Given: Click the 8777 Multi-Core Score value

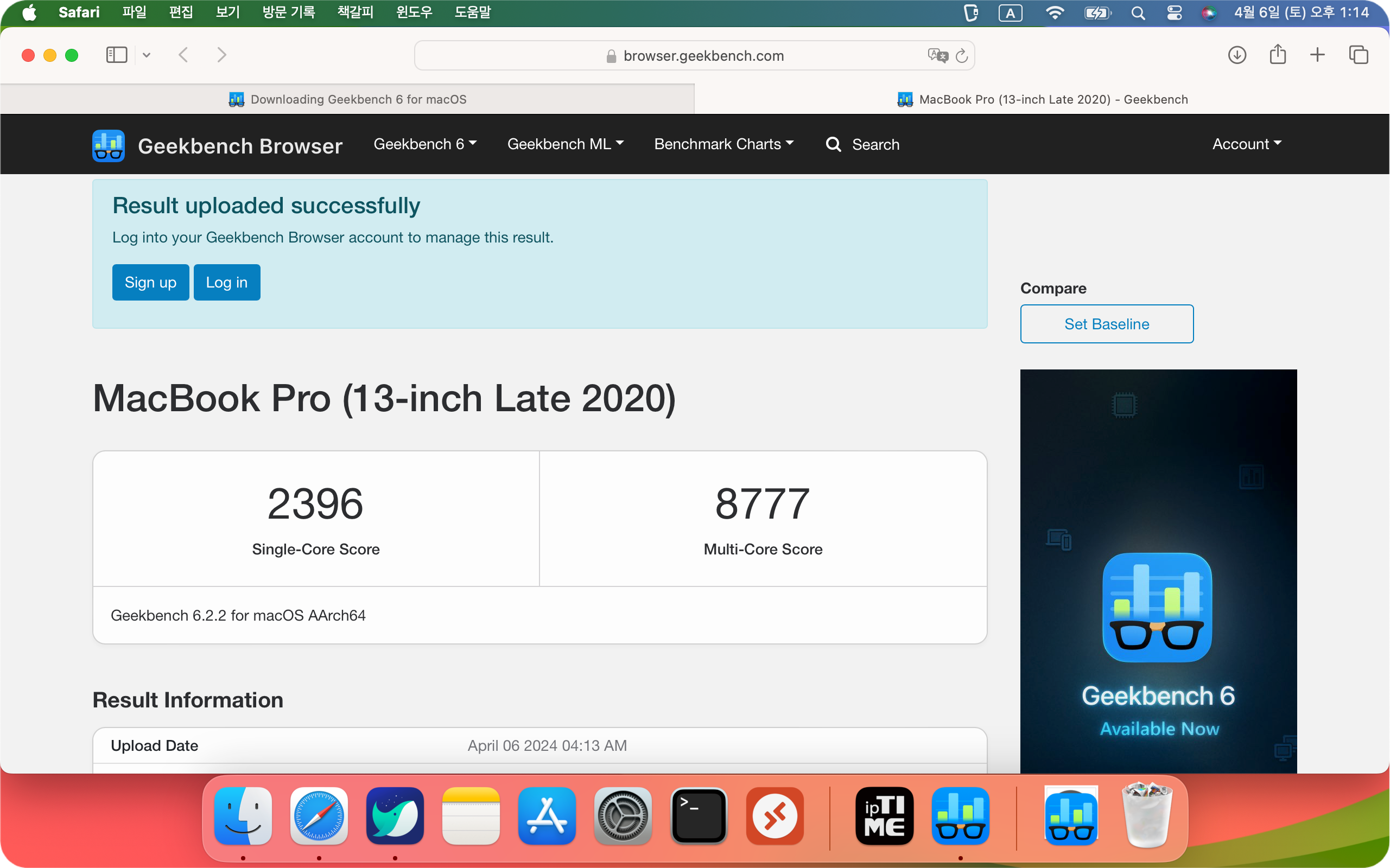Looking at the screenshot, I should coord(763,503).
